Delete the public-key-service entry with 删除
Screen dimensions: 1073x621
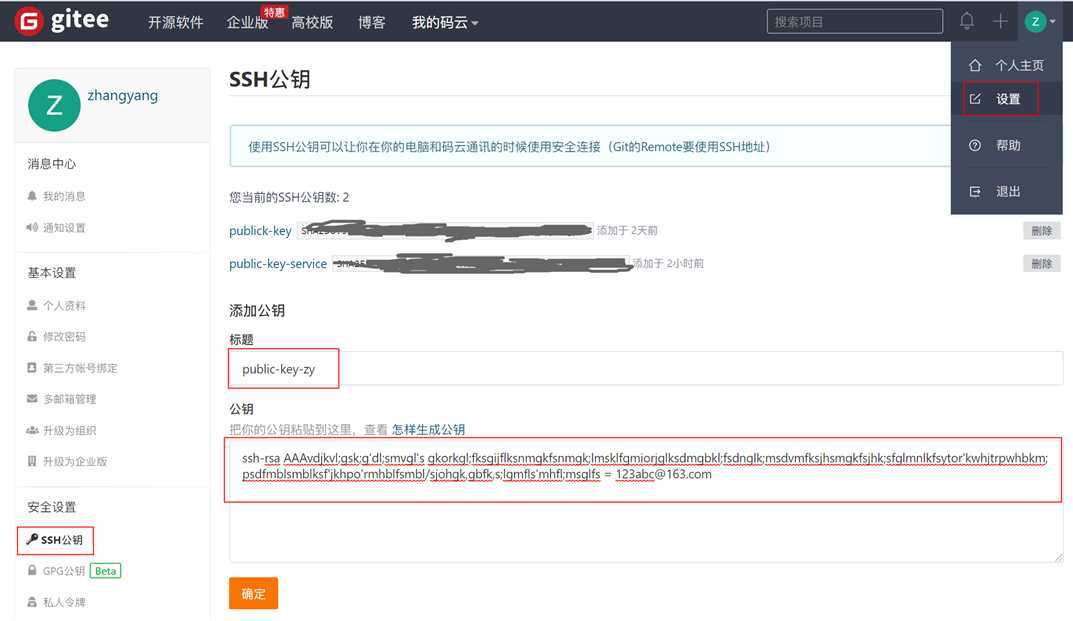(x=1042, y=264)
